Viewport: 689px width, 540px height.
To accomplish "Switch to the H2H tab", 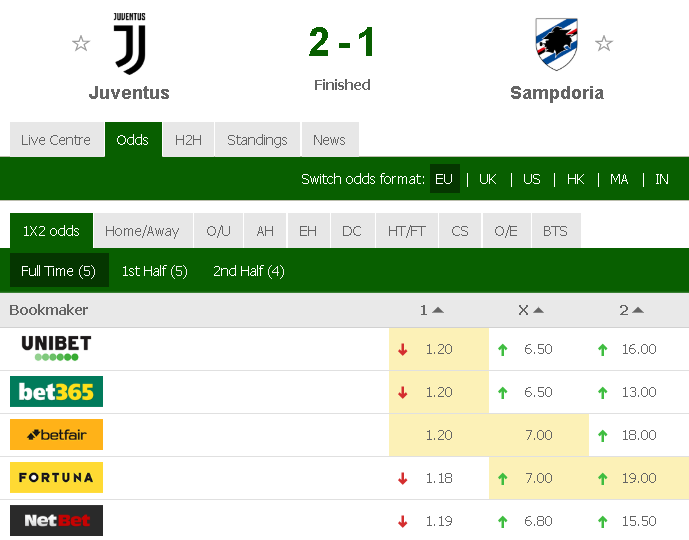I will [x=188, y=140].
